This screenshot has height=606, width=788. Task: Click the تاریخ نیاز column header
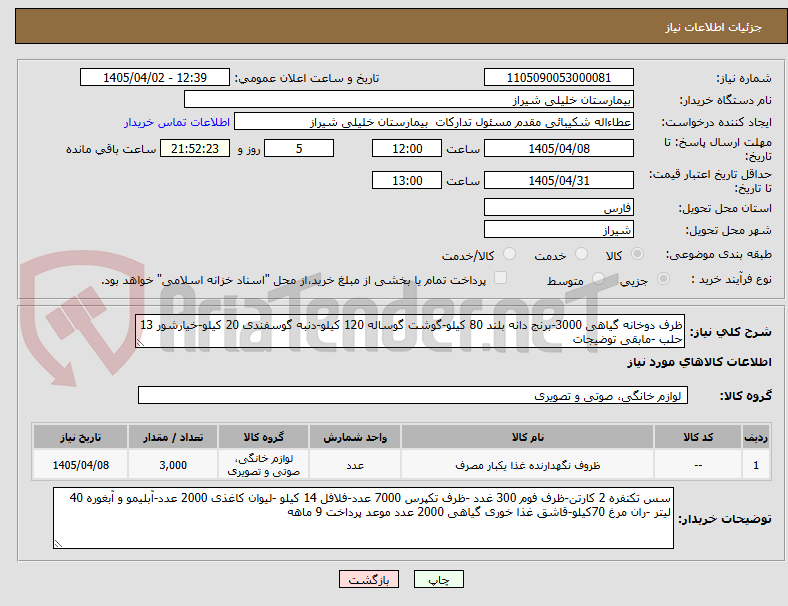point(80,437)
